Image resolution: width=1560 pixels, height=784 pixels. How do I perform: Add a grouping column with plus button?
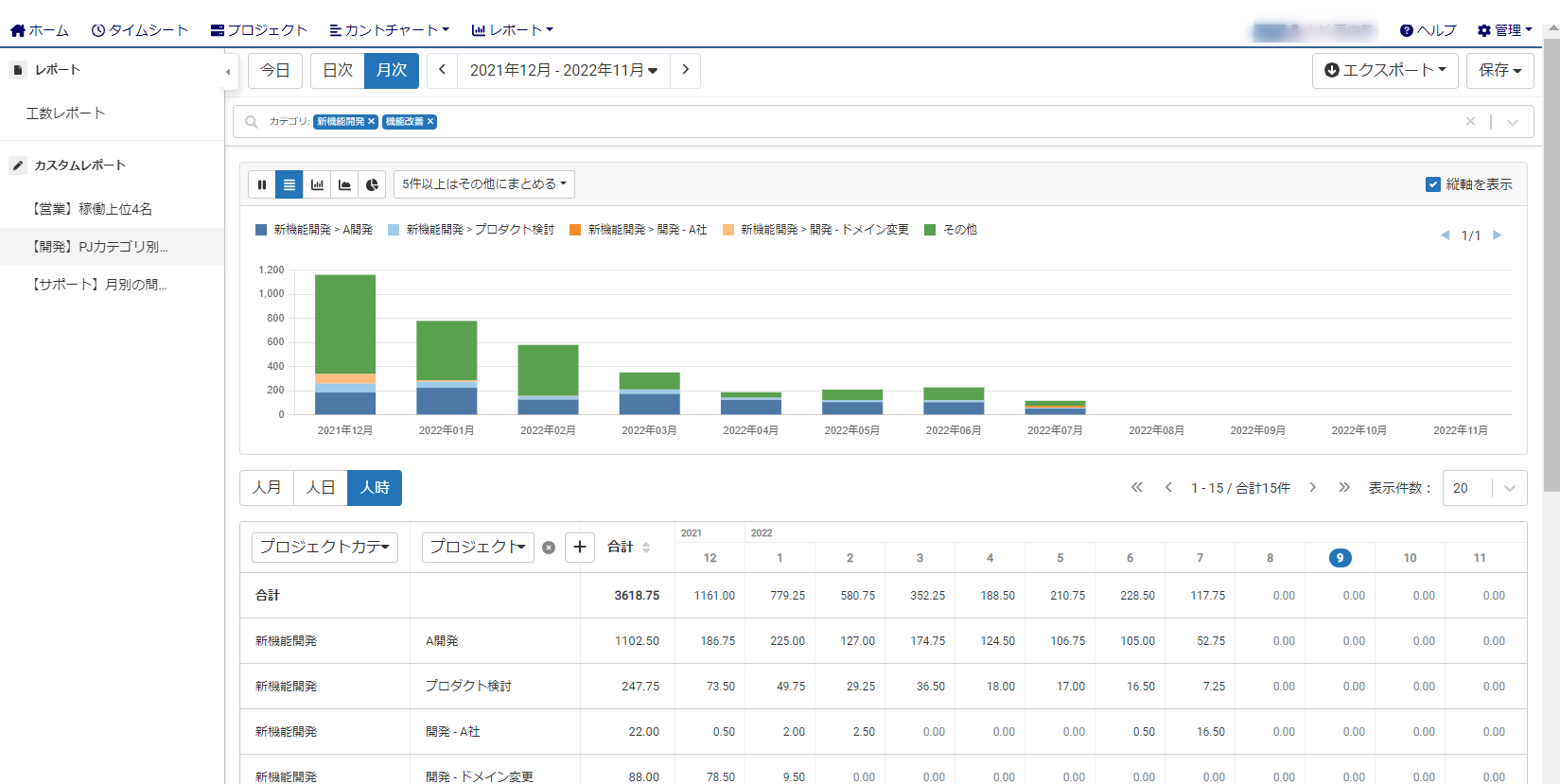(x=580, y=547)
